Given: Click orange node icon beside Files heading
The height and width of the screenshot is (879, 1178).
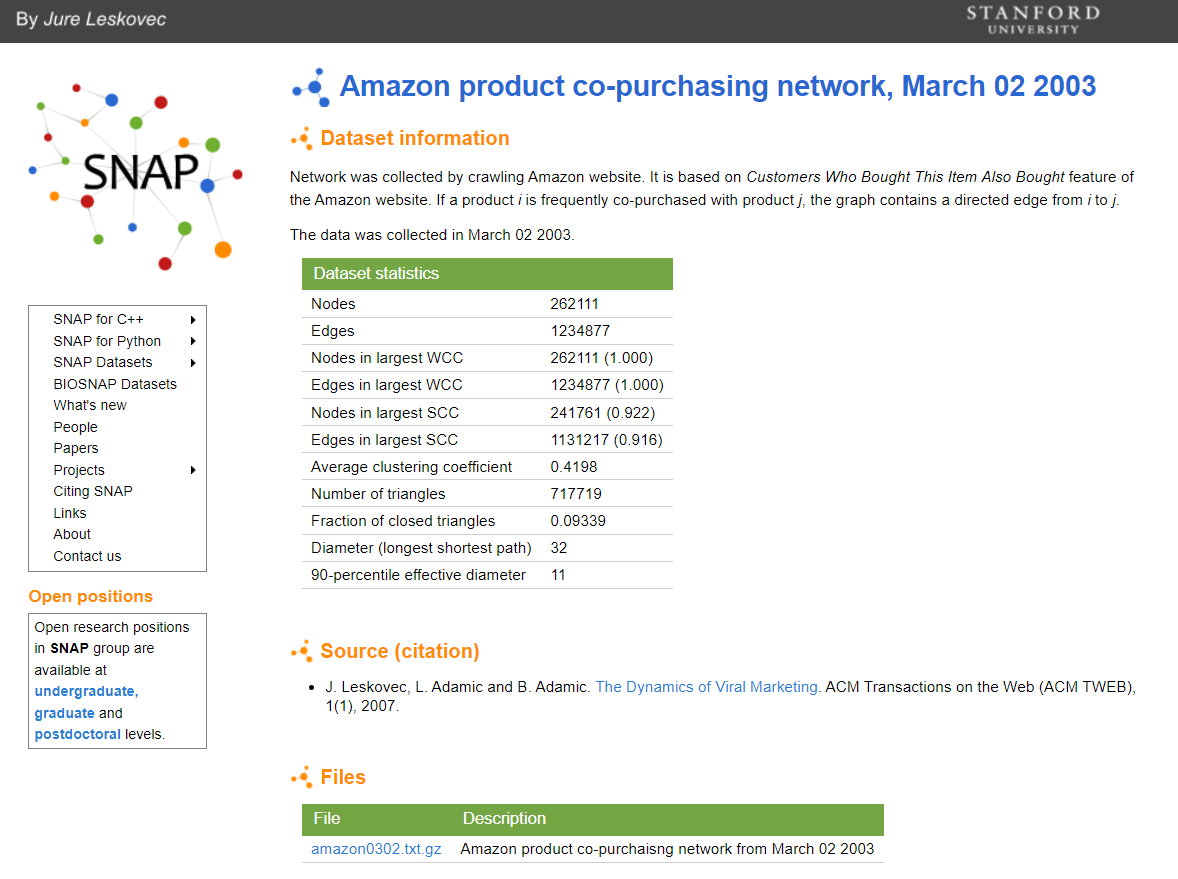Looking at the screenshot, I should 301,777.
